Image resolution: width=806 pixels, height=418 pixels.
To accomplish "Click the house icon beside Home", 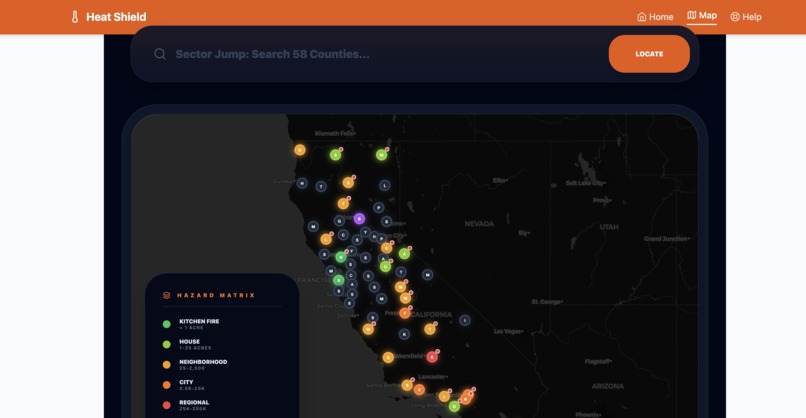I will (642, 17).
